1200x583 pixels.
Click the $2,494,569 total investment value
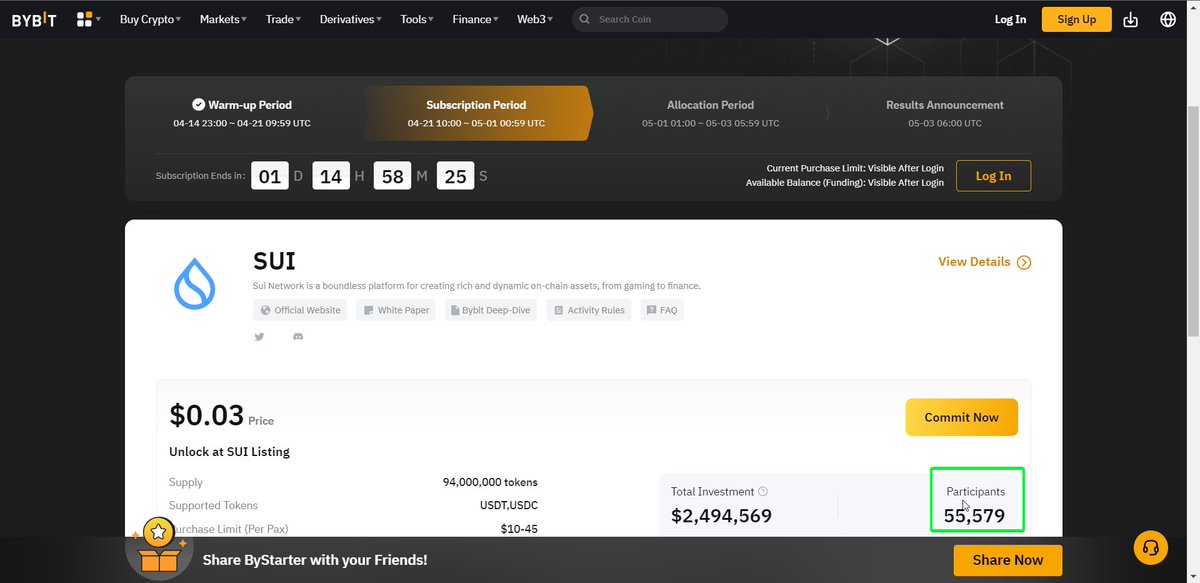click(x=721, y=516)
